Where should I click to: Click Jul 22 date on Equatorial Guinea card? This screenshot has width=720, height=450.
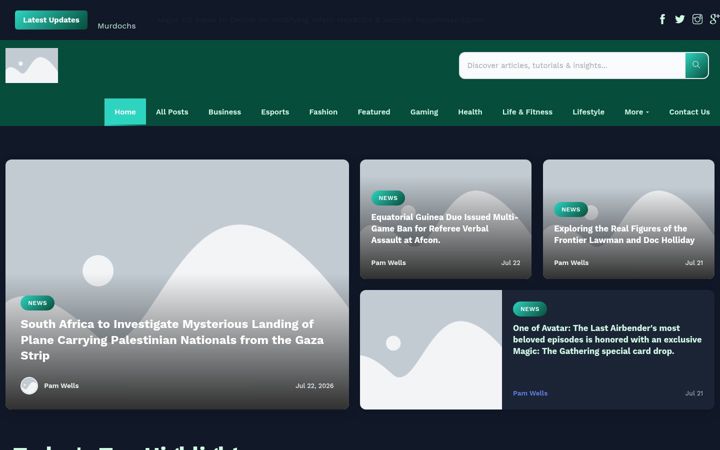pos(511,263)
